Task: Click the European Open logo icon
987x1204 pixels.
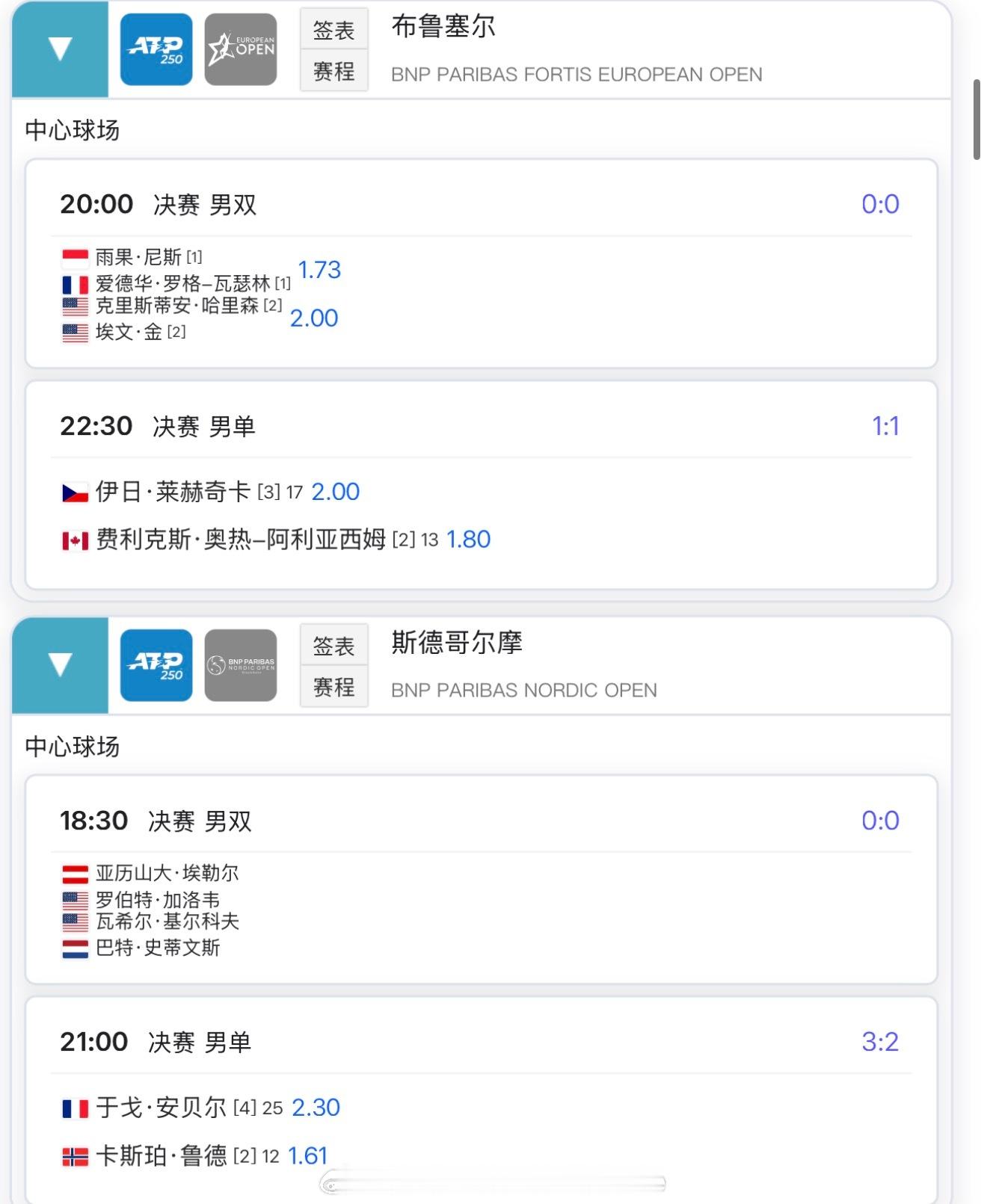Action: [241, 49]
